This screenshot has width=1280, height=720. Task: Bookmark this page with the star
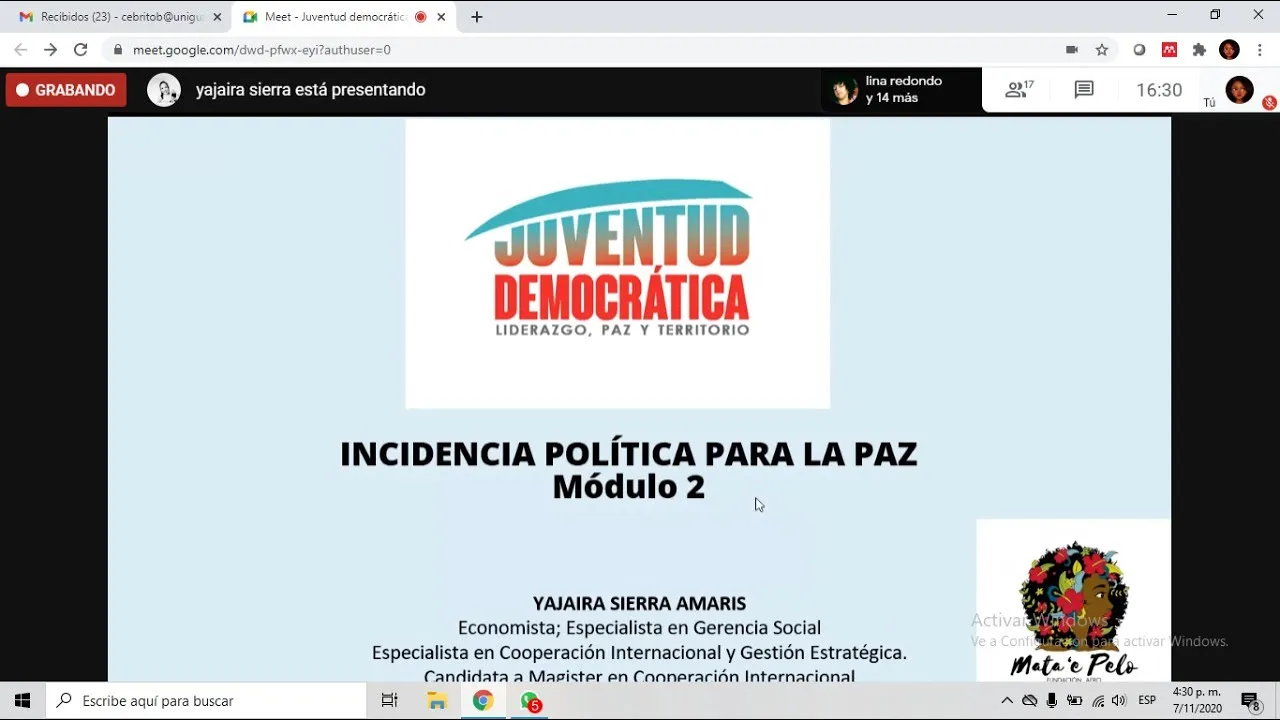tap(1102, 50)
